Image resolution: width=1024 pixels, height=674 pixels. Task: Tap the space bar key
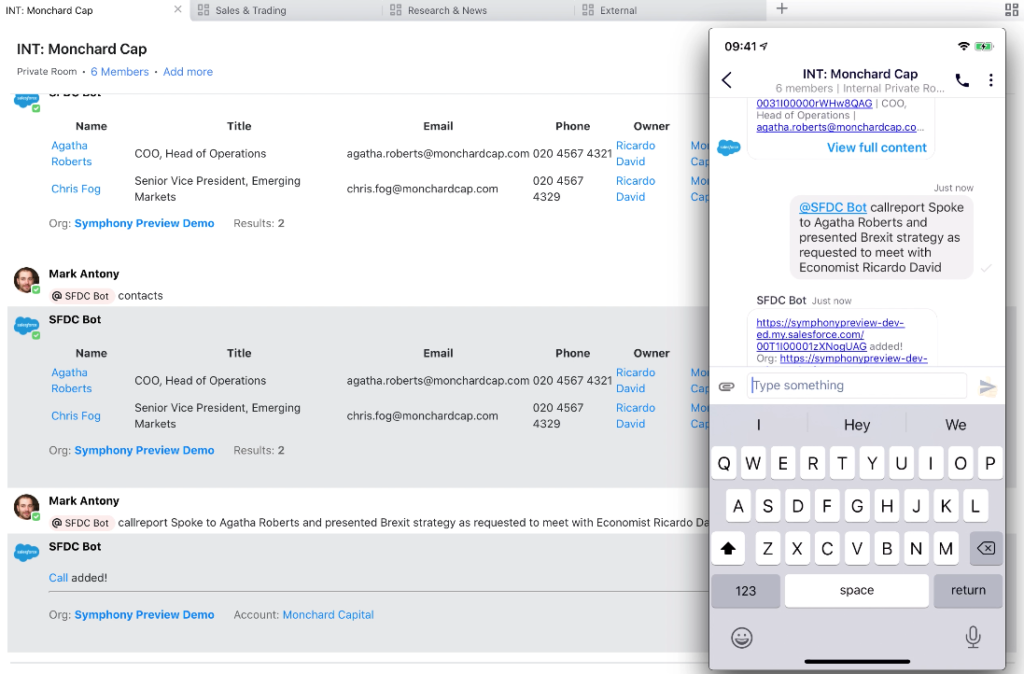tap(857, 591)
